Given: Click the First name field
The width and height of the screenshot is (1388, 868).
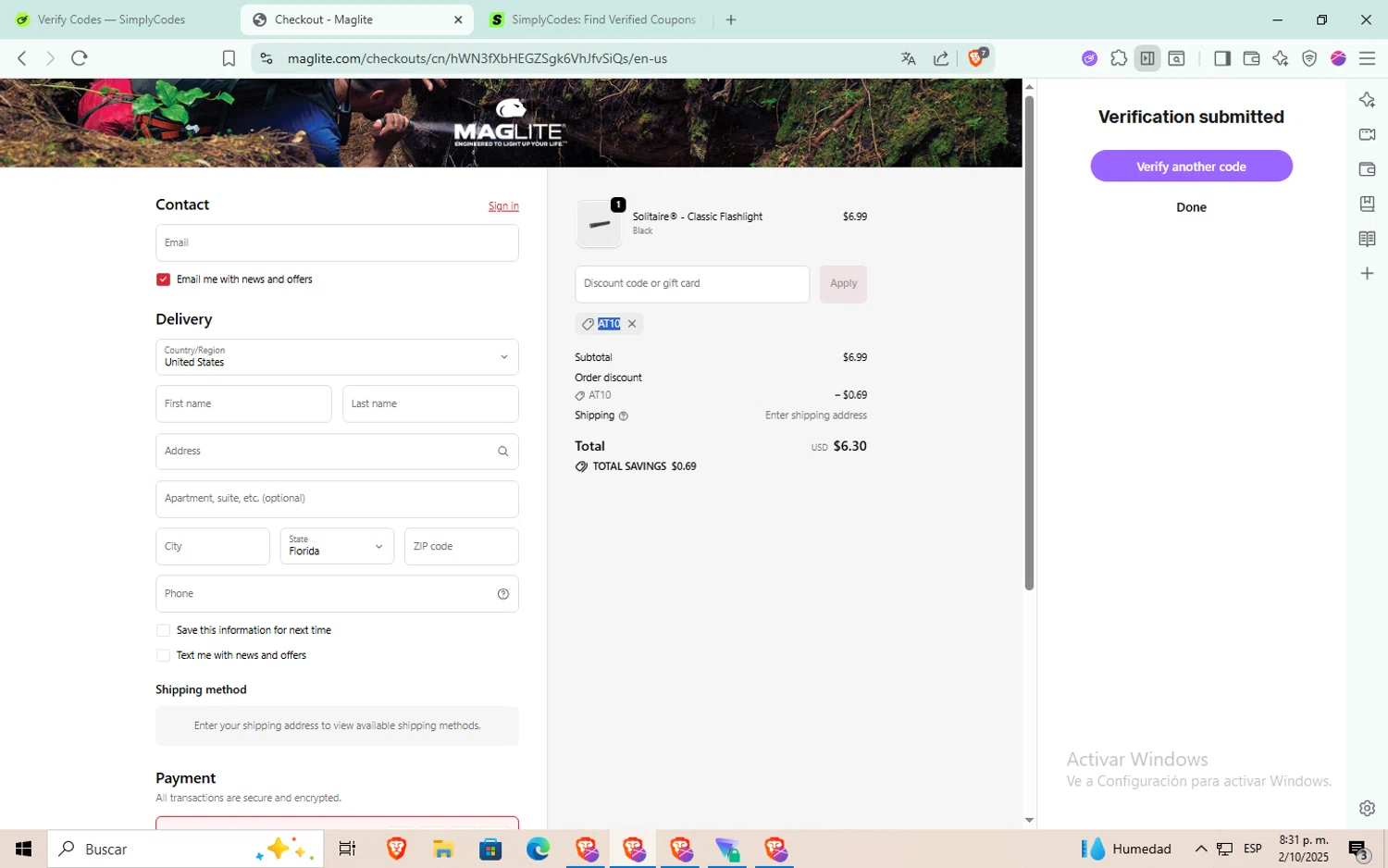Looking at the screenshot, I should click(243, 404).
